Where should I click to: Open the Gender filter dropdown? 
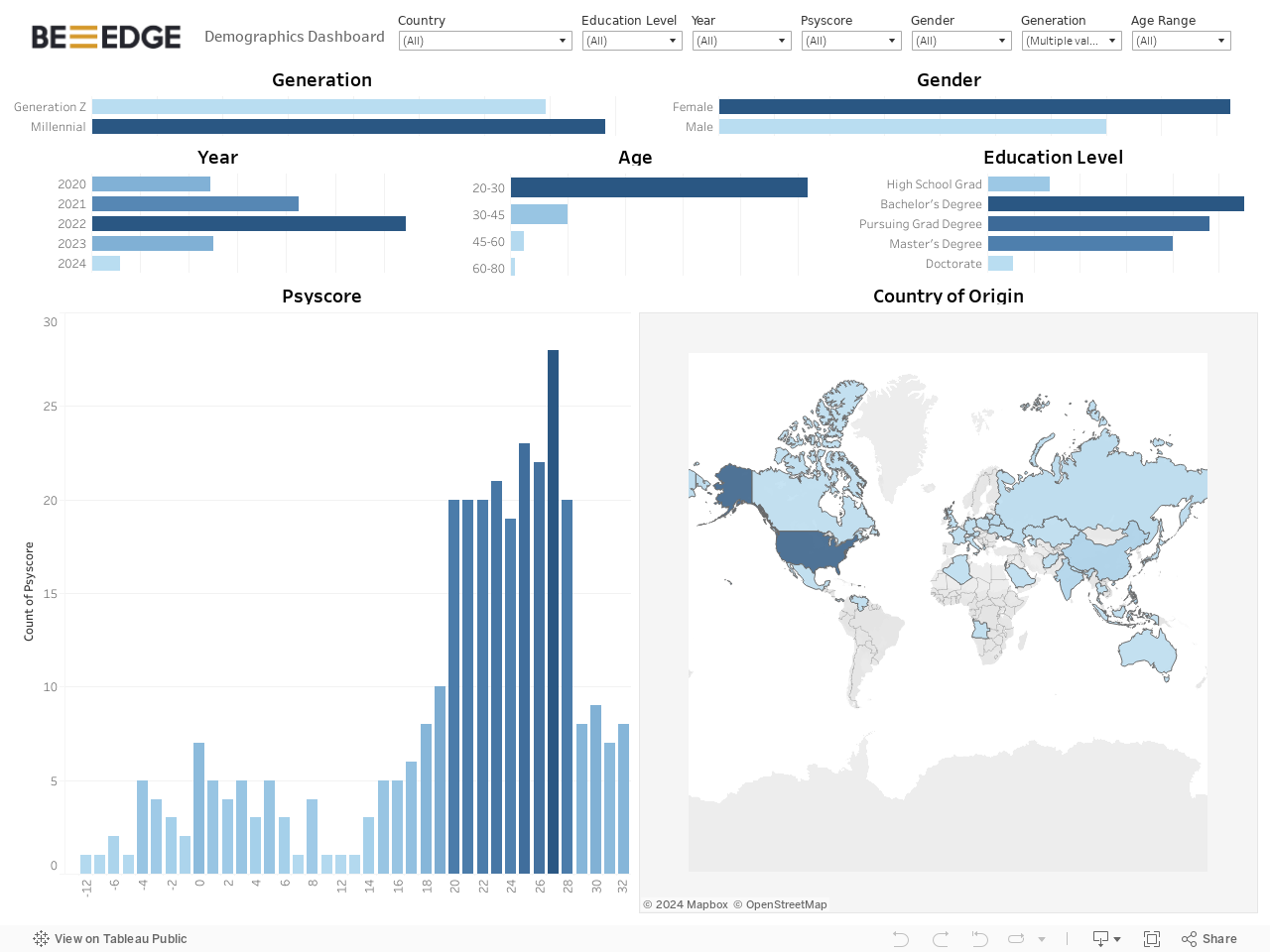[x=961, y=41]
